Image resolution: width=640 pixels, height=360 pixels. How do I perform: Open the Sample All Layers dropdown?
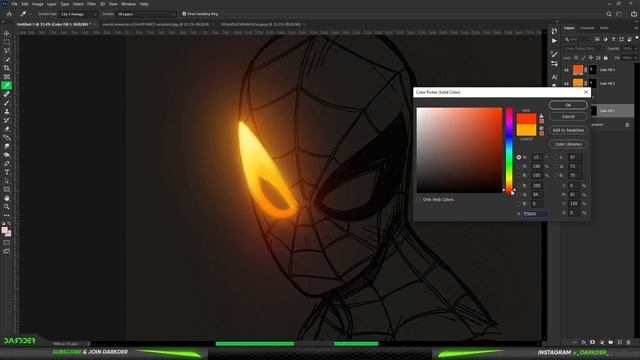click(x=146, y=14)
